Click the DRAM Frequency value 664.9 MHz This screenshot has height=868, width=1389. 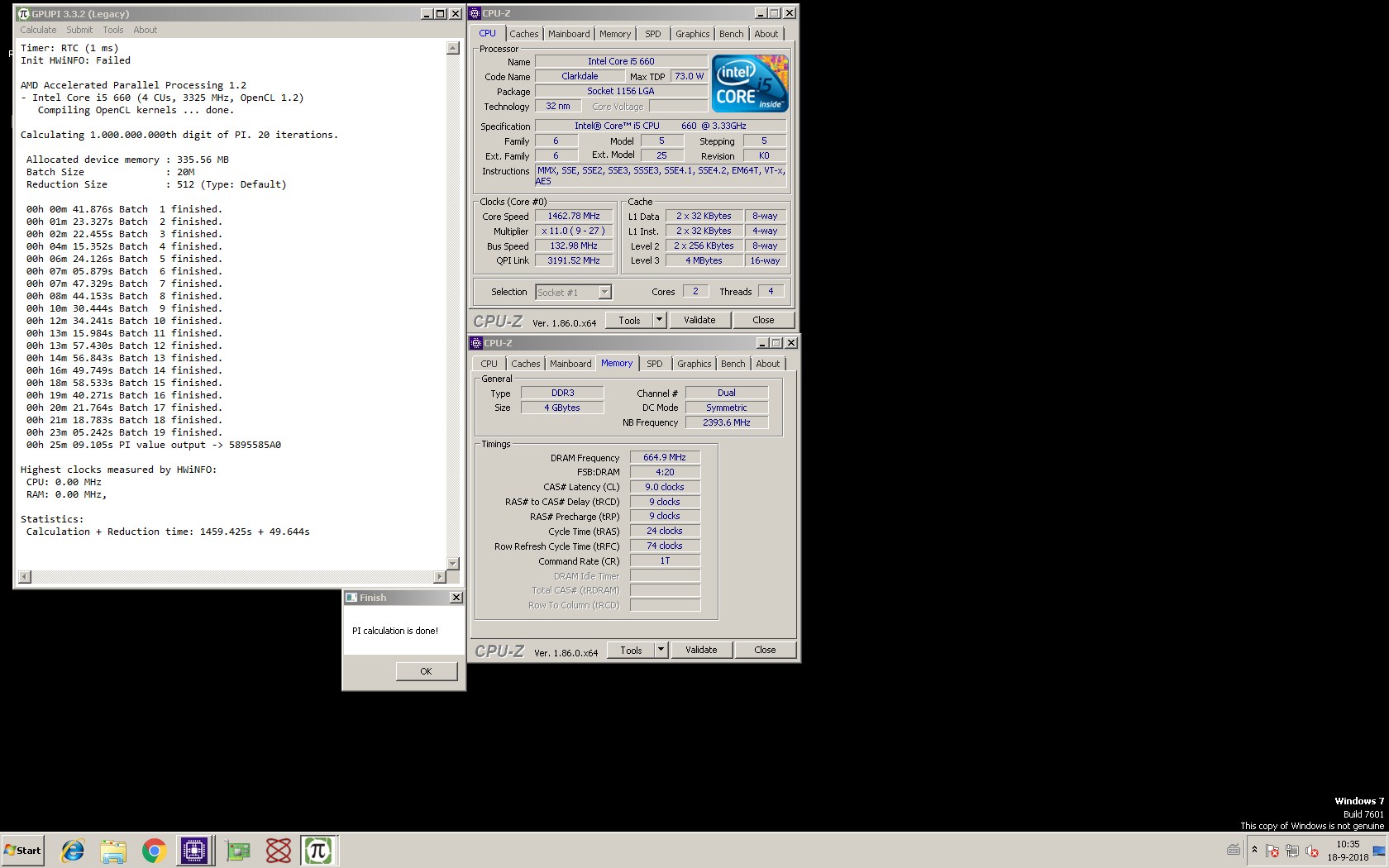tap(665, 457)
